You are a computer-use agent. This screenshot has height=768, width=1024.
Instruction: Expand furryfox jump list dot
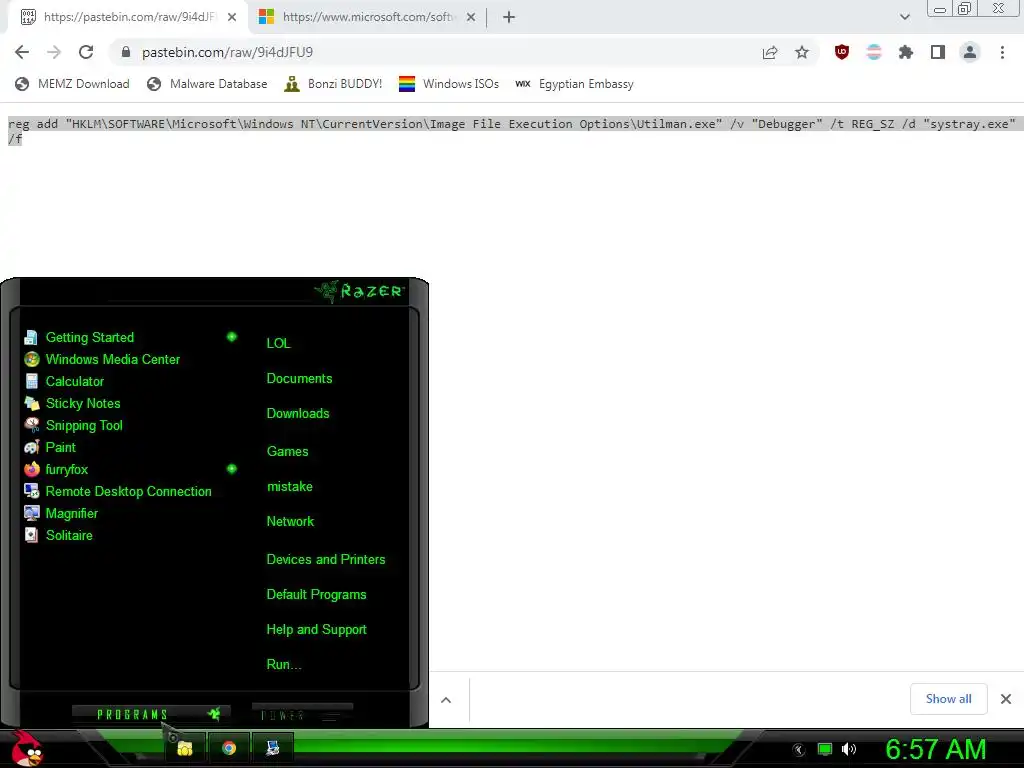[231, 469]
